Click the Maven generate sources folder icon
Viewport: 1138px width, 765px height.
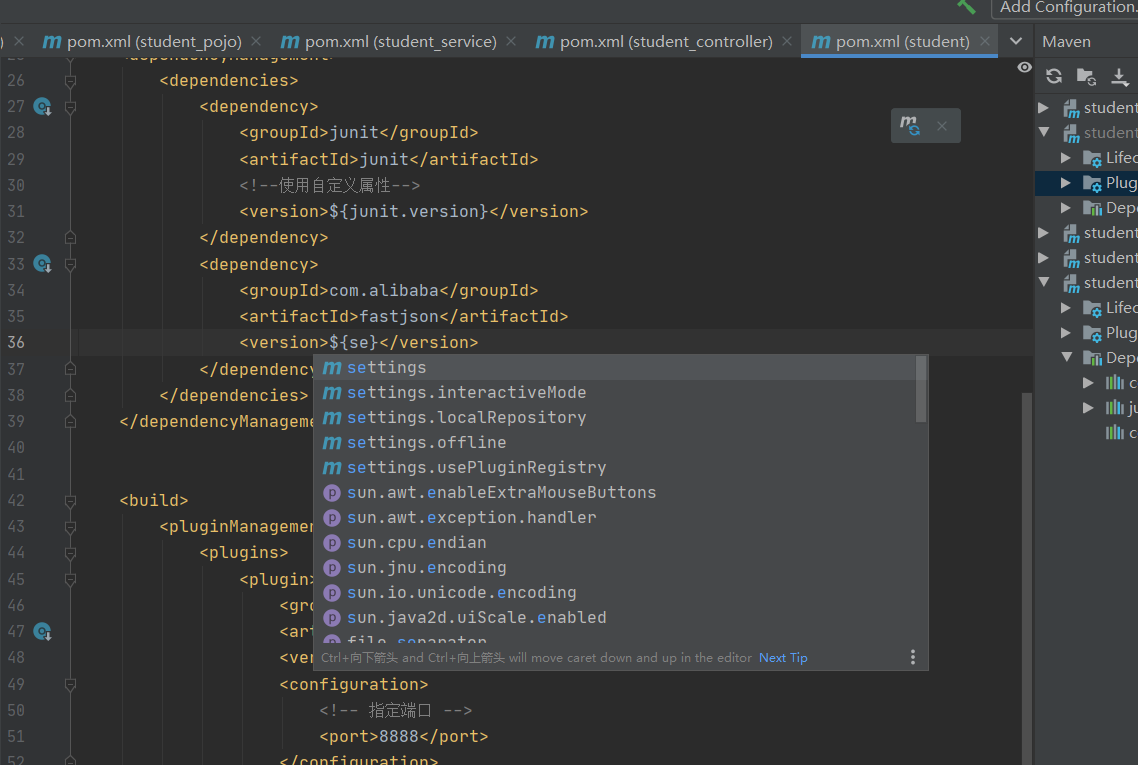1086,76
